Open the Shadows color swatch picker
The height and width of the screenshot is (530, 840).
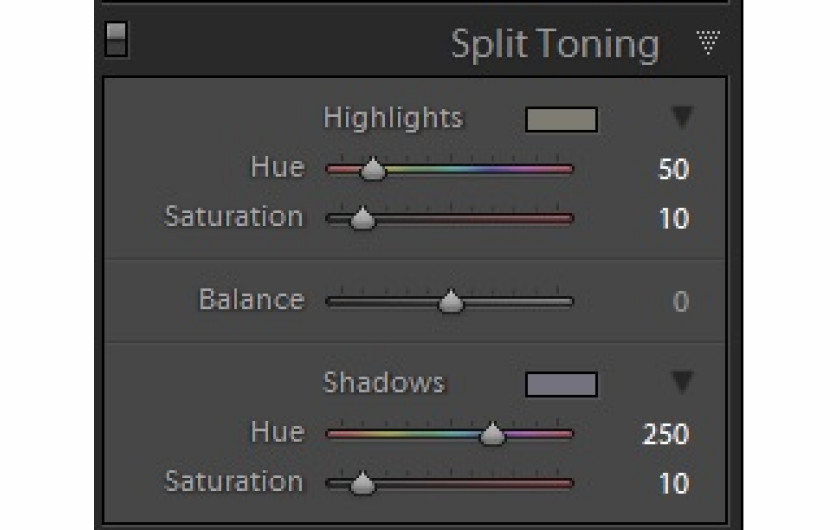[x=561, y=385]
